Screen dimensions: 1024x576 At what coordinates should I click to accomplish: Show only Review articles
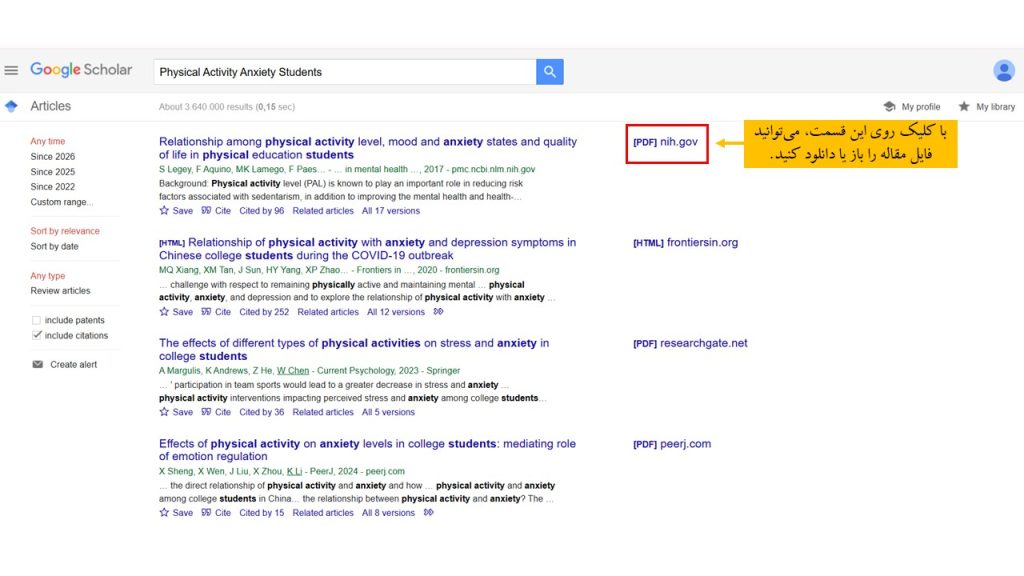click(x=60, y=291)
